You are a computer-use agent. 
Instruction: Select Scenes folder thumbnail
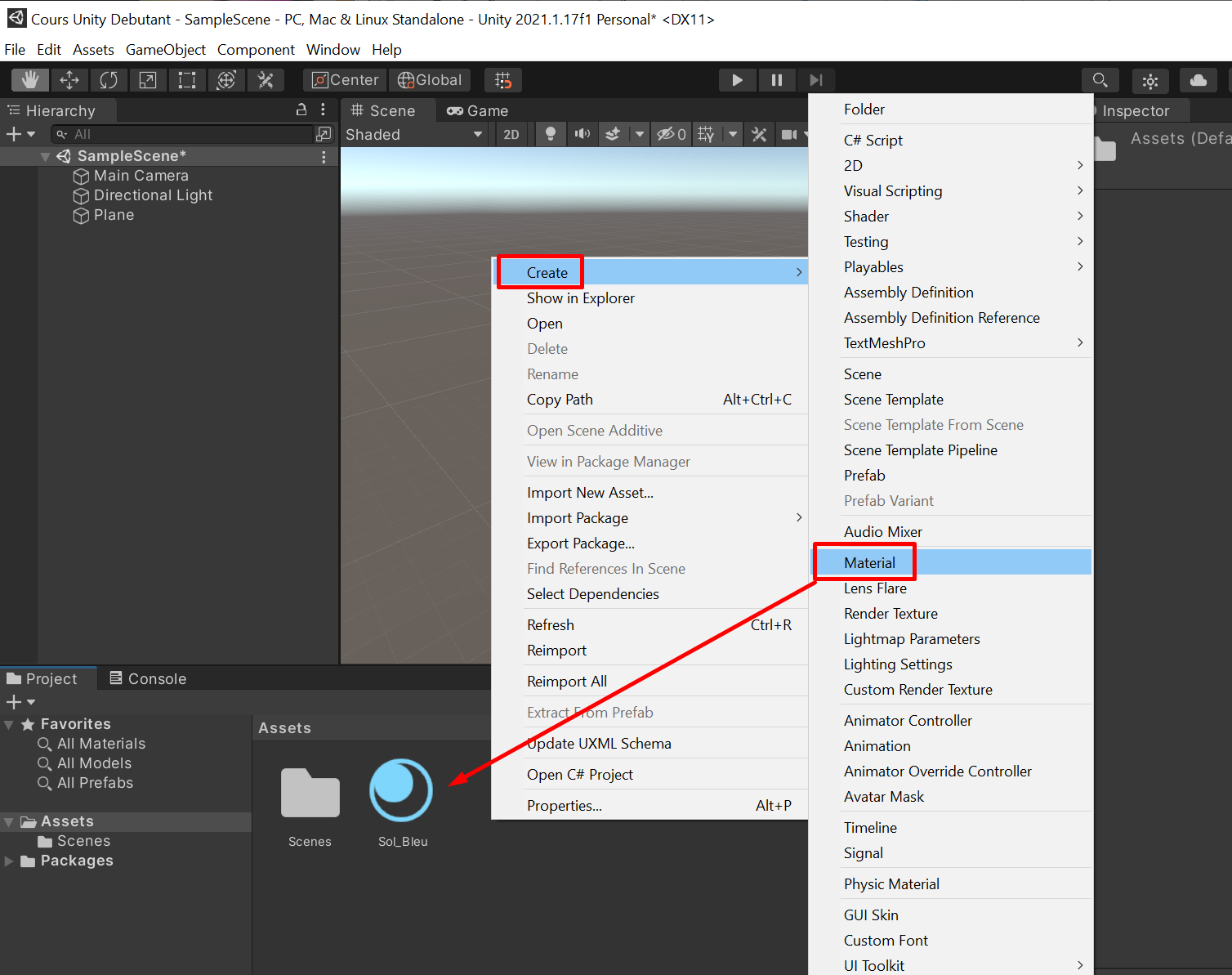pyautogui.click(x=310, y=792)
